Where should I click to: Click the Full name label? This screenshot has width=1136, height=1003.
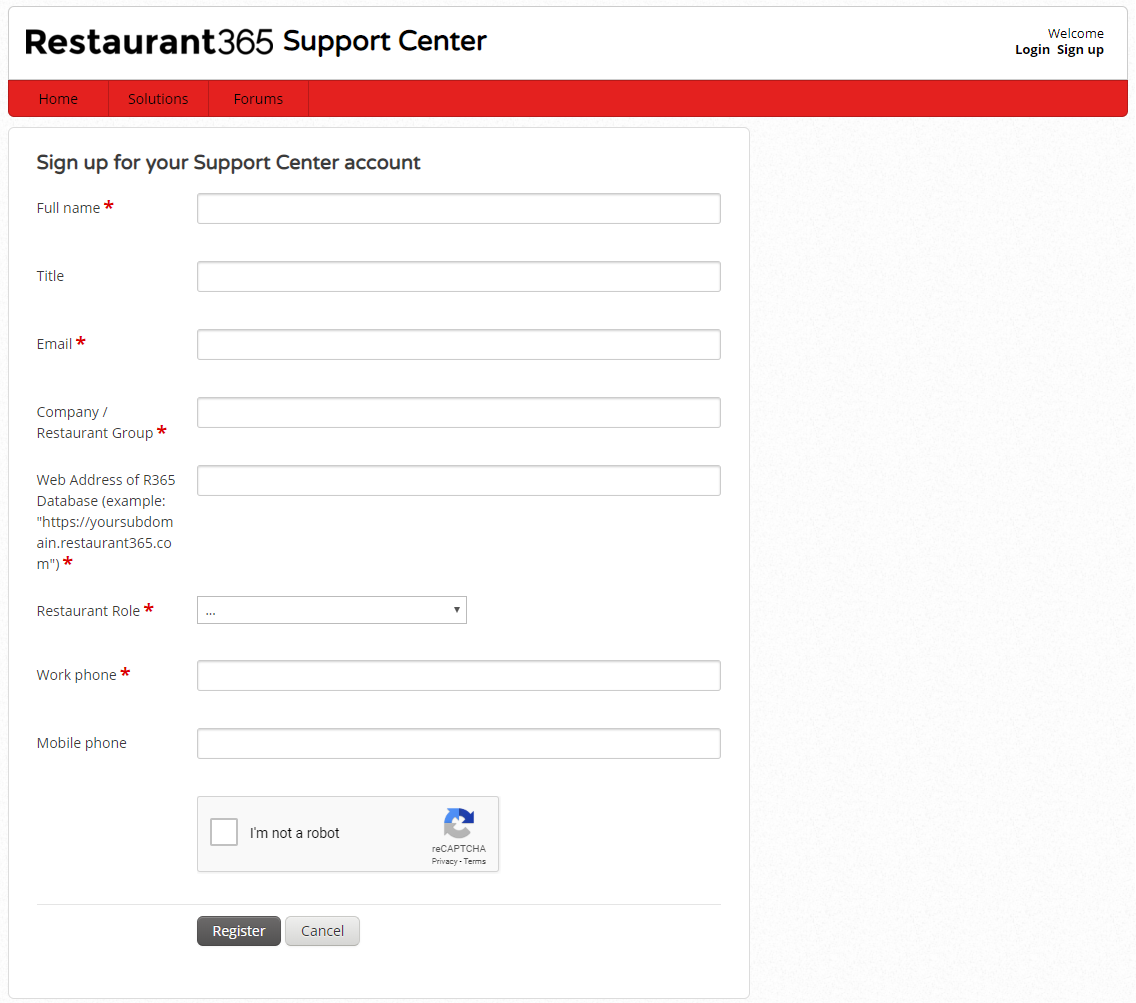[x=68, y=208]
